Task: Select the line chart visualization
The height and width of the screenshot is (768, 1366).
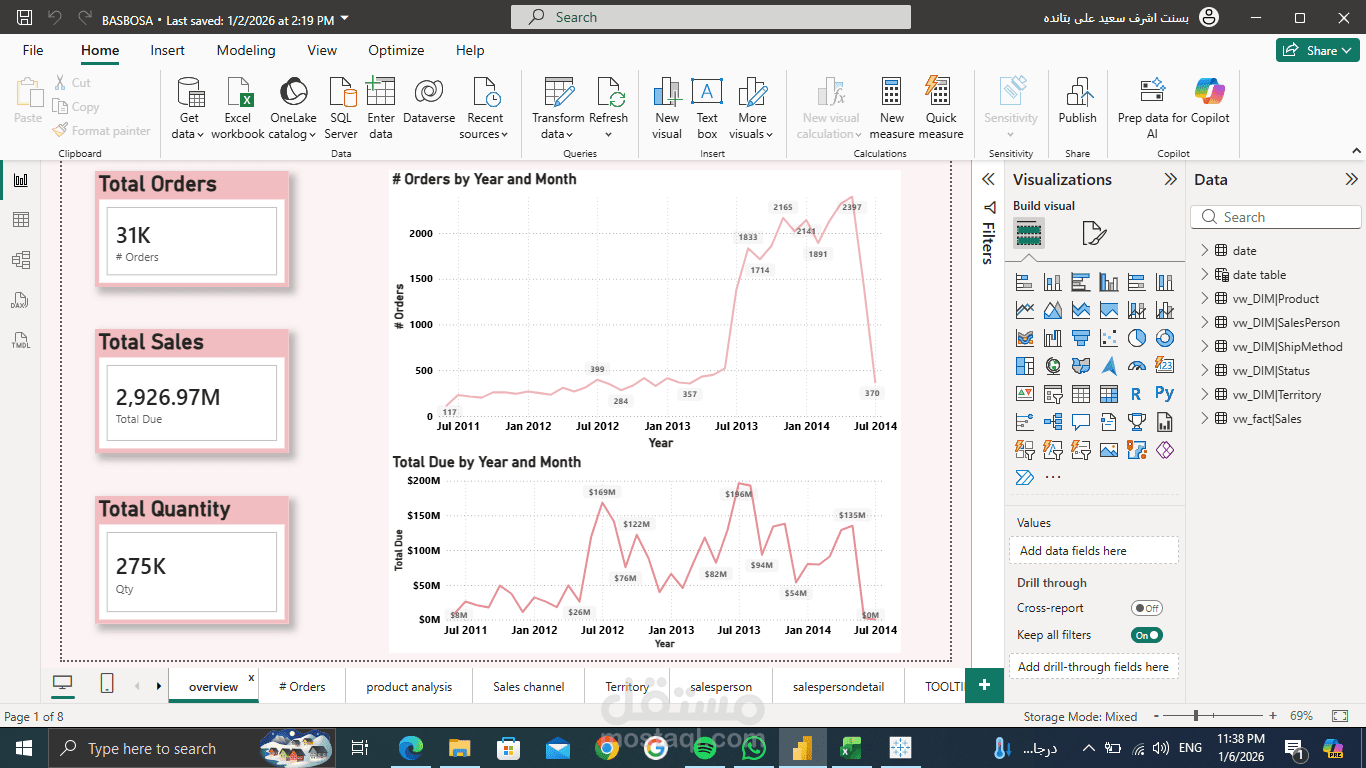Action: coord(1024,309)
